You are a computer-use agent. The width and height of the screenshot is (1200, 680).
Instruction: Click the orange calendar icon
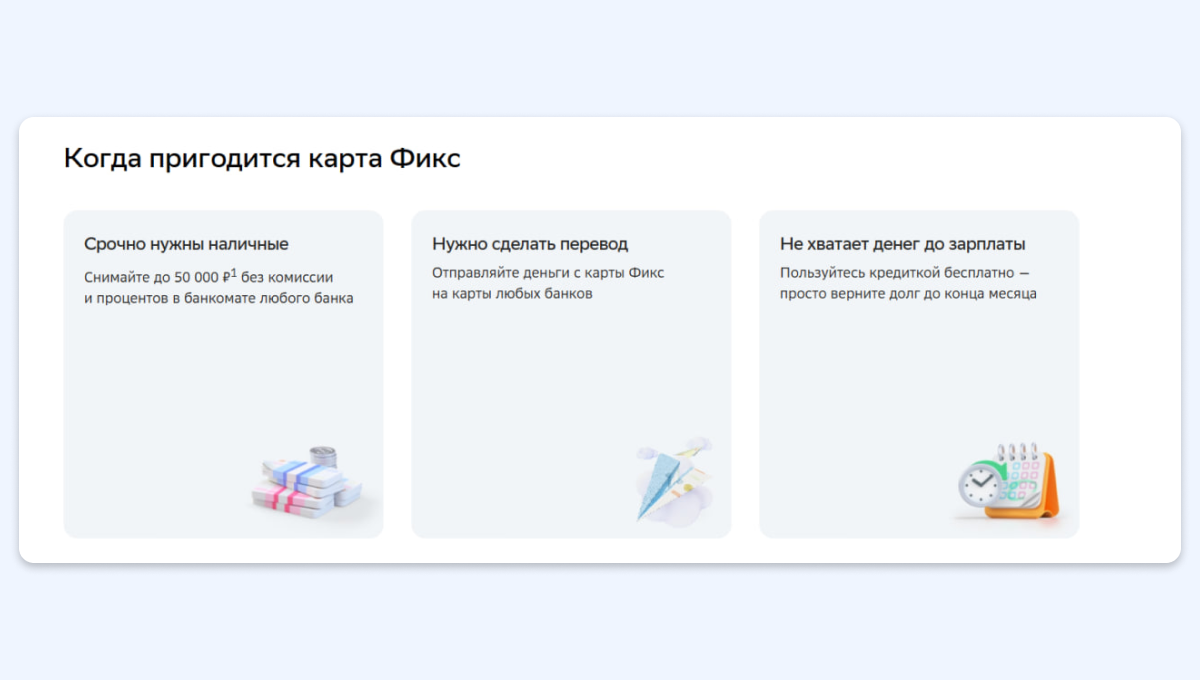(1022, 485)
